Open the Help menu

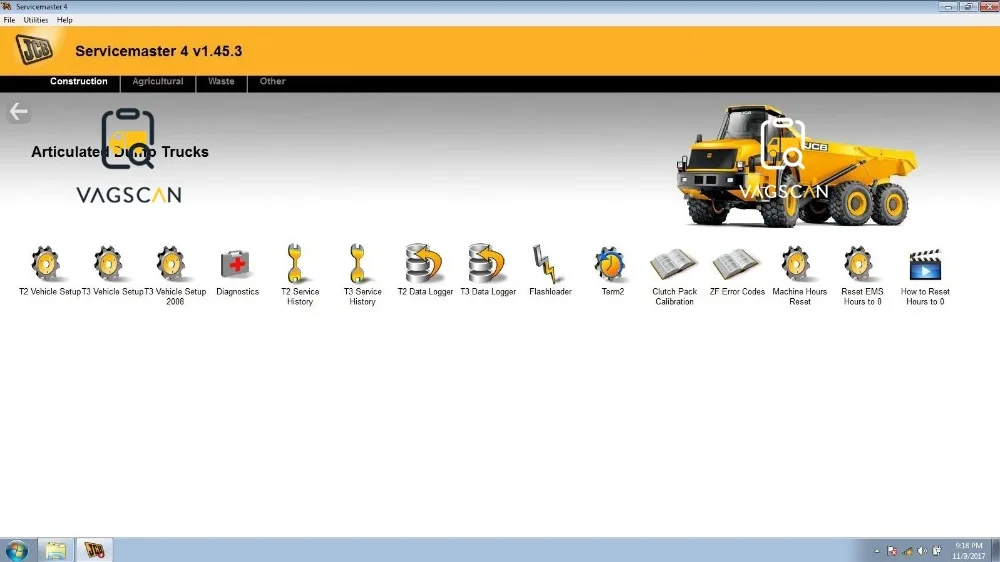[64, 20]
